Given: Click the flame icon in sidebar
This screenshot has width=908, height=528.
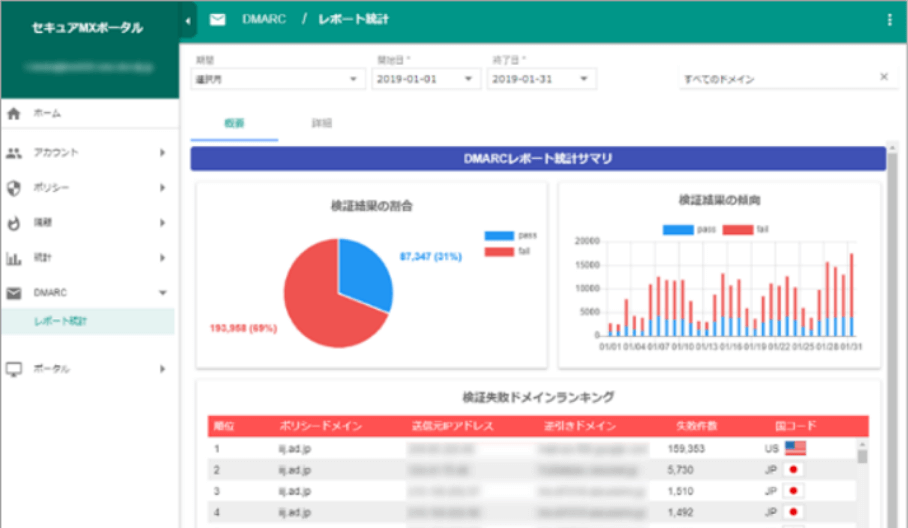Looking at the screenshot, I should (x=14, y=222).
